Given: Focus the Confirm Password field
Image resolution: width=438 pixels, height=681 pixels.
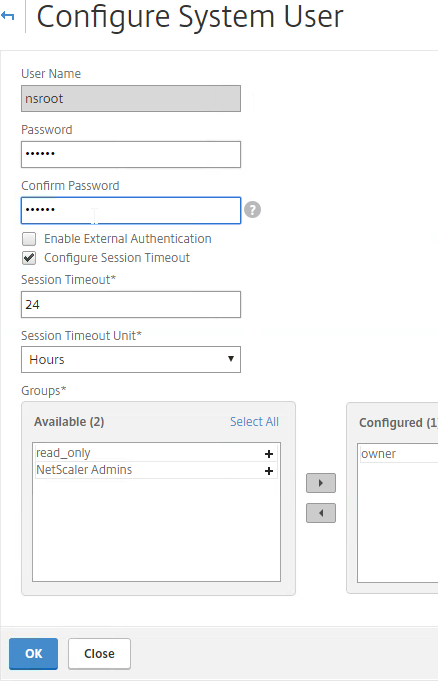Looking at the screenshot, I should click(x=131, y=211).
